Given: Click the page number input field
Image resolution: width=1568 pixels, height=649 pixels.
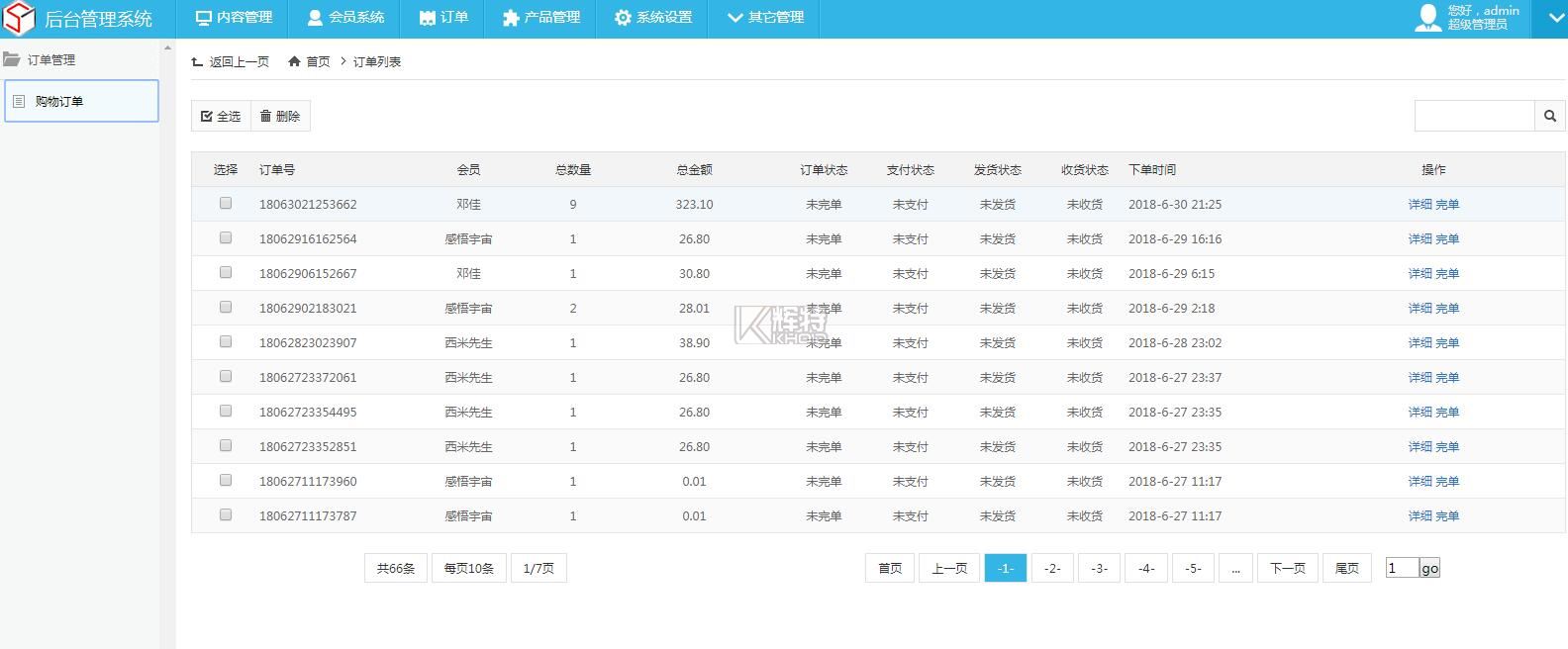Looking at the screenshot, I should (x=1402, y=567).
